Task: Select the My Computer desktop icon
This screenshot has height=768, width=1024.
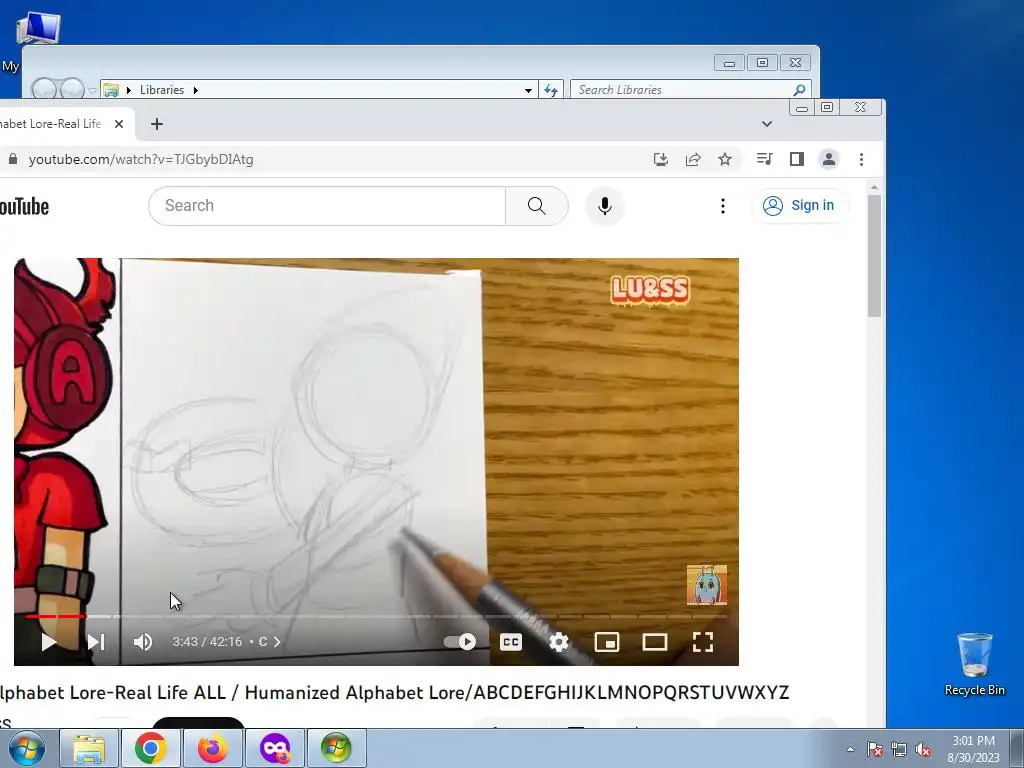Action: click(x=37, y=28)
